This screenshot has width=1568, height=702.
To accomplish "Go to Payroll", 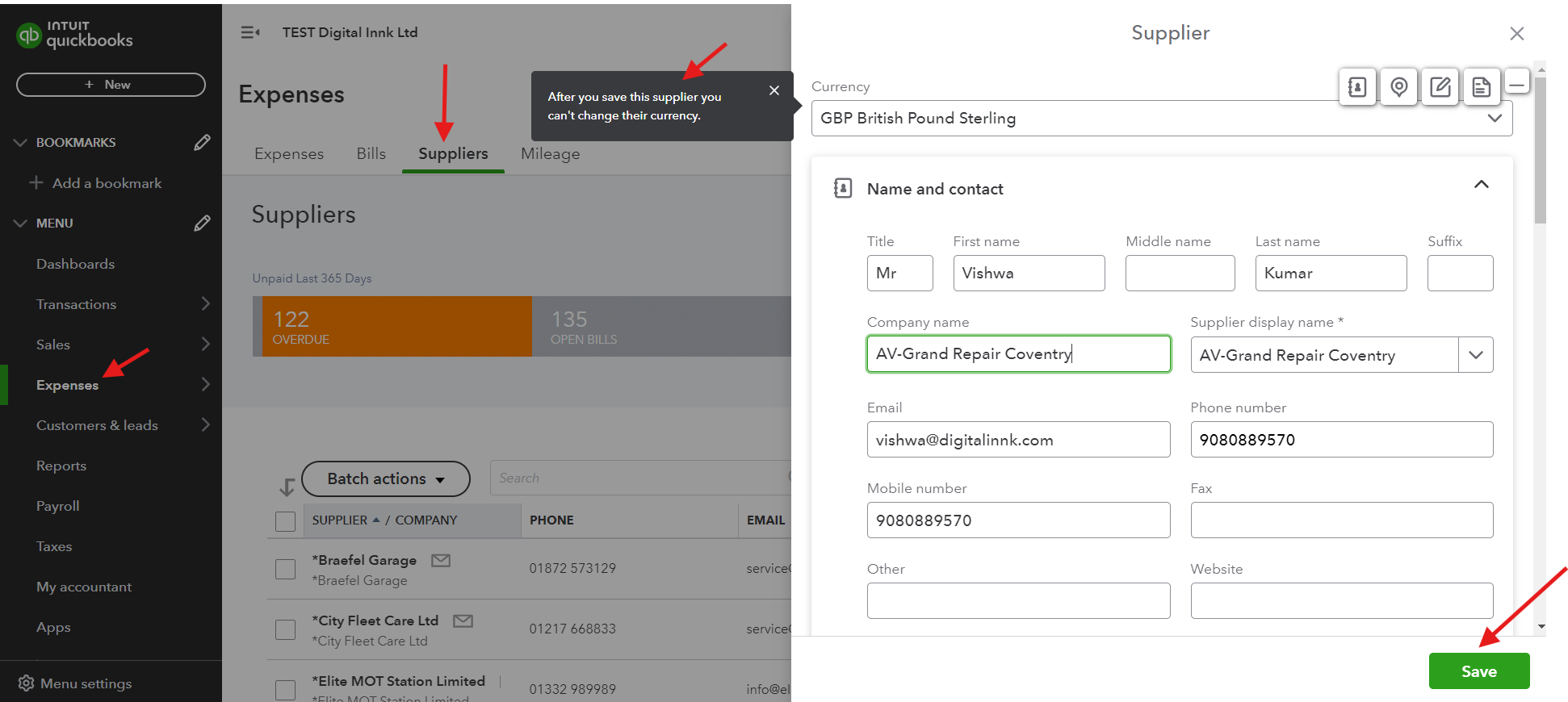I will click(x=58, y=506).
